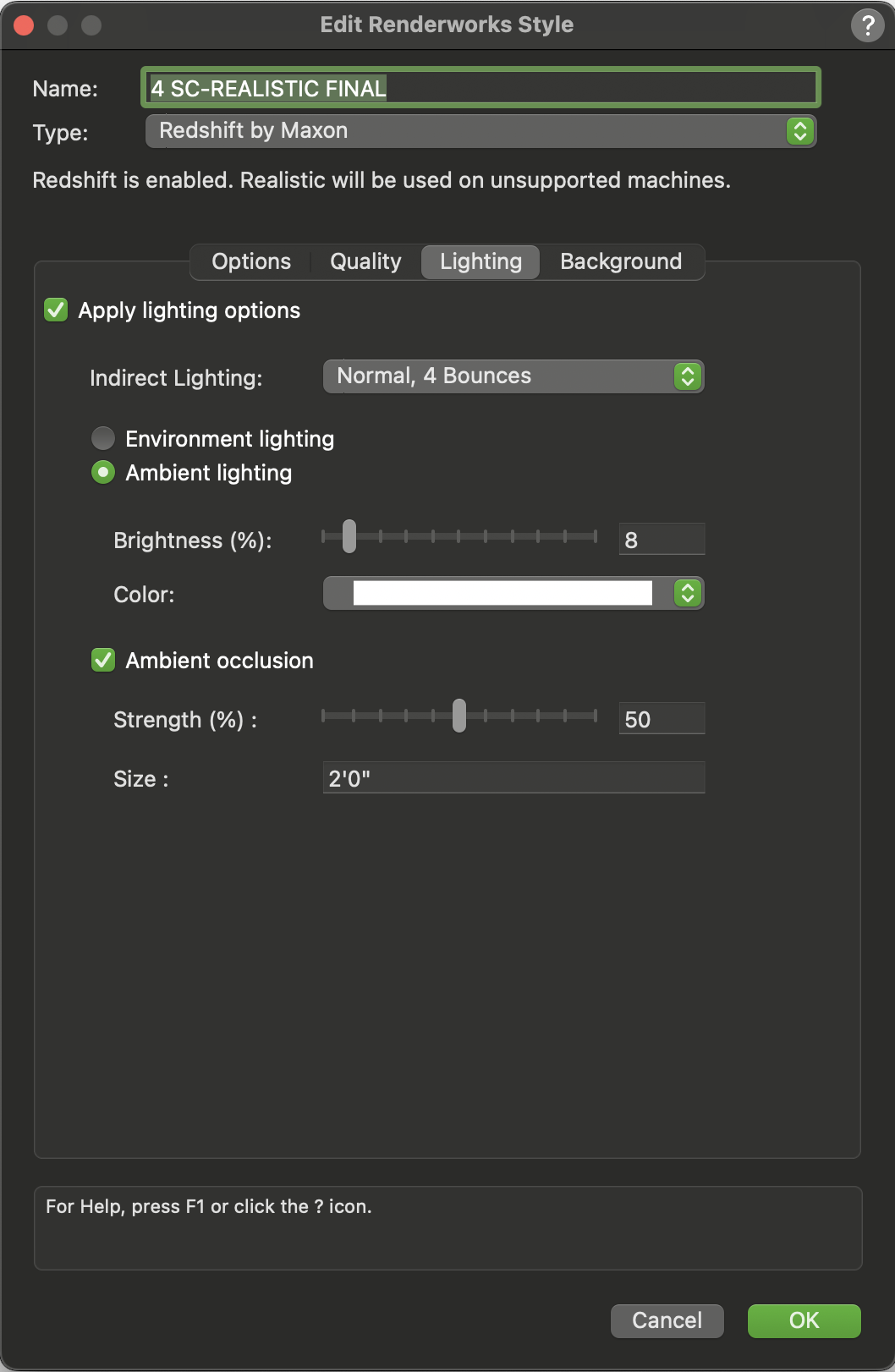Click the Size field showing 2'0"
The height and width of the screenshot is (1372, 895).
pyautogui.click(x=512, y=777)
